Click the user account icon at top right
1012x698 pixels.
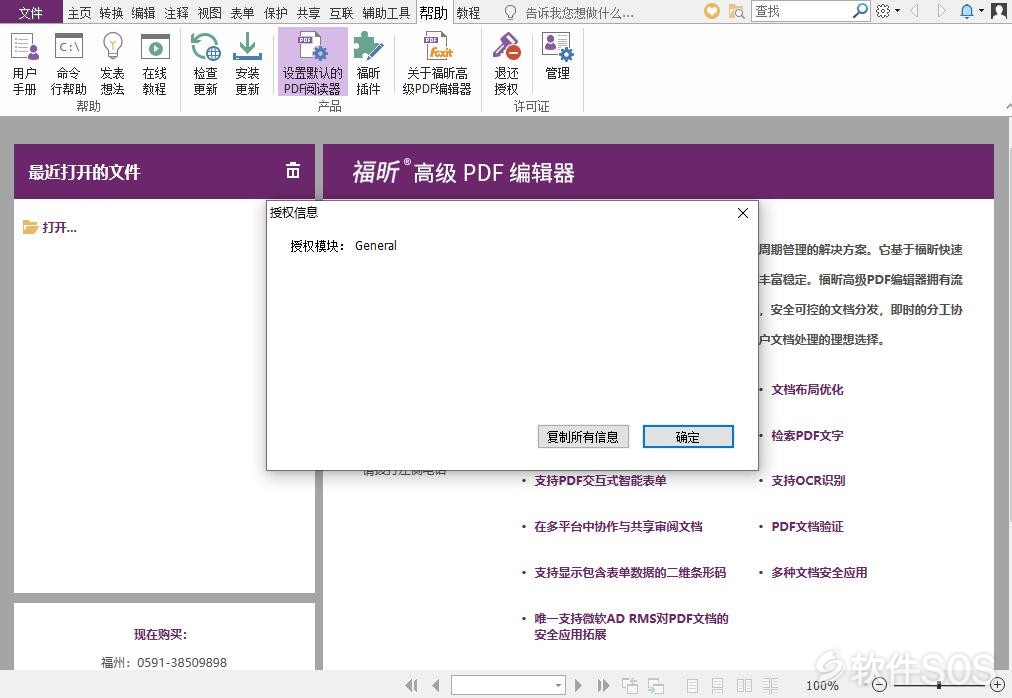click(998, 11)
